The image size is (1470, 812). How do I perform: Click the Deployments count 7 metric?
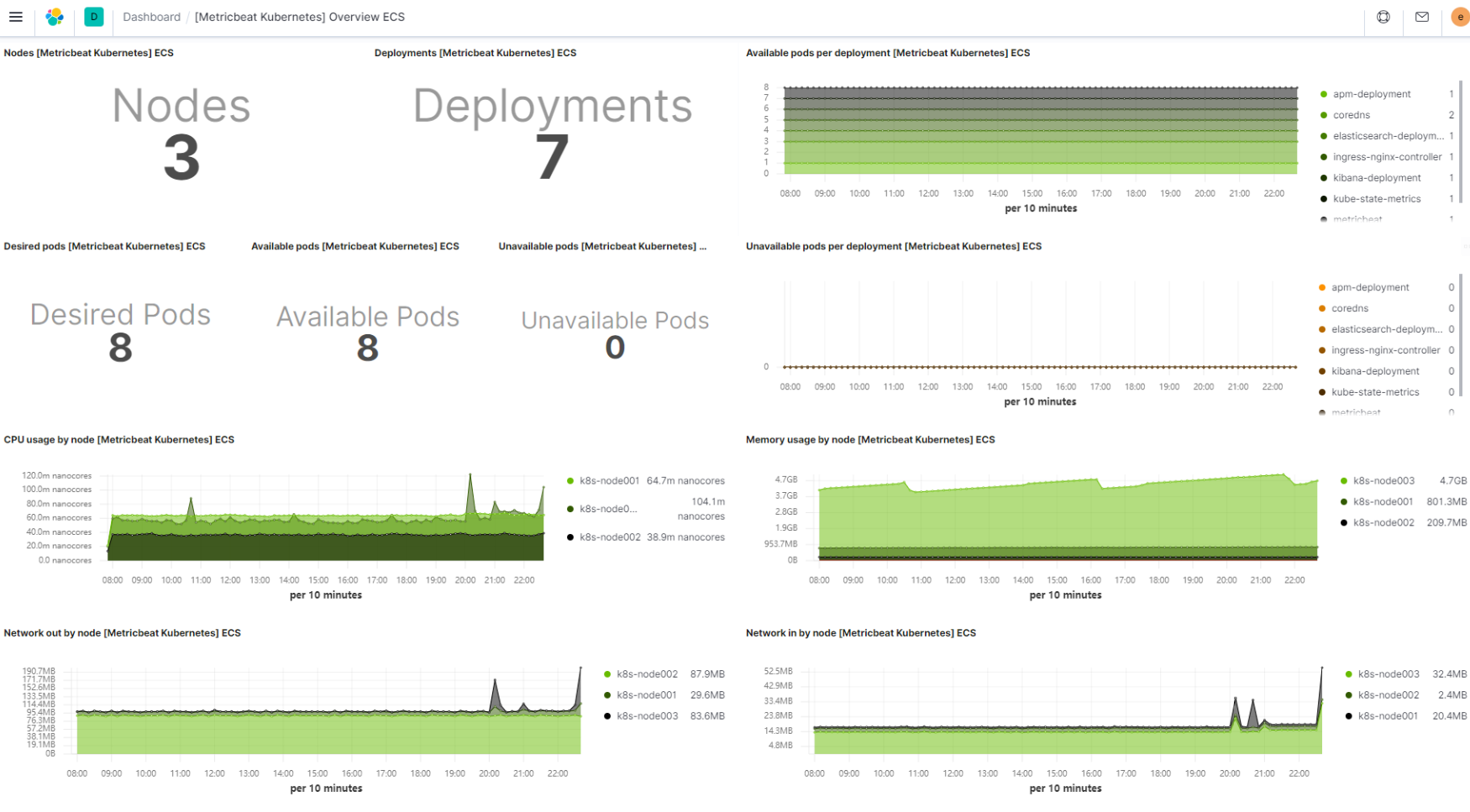coord(552,159)
